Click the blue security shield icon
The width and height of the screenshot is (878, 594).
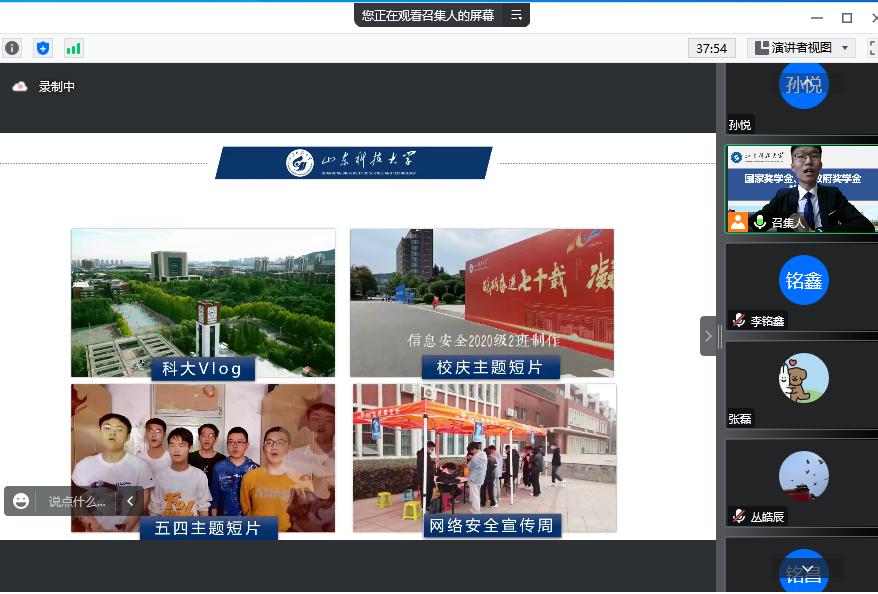pyautogui.click(x=43, y=48)
